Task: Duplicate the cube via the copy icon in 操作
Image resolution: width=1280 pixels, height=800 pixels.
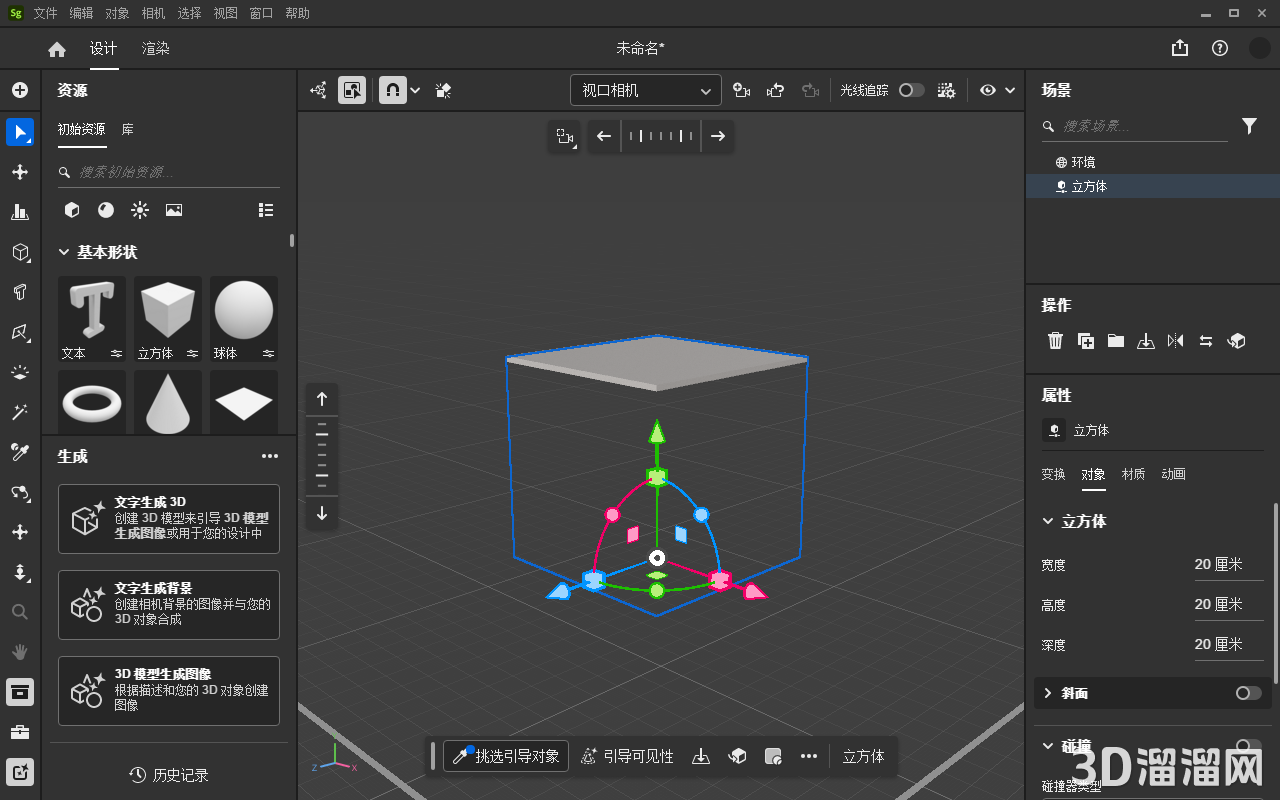Action: (x=1085, y=340)
